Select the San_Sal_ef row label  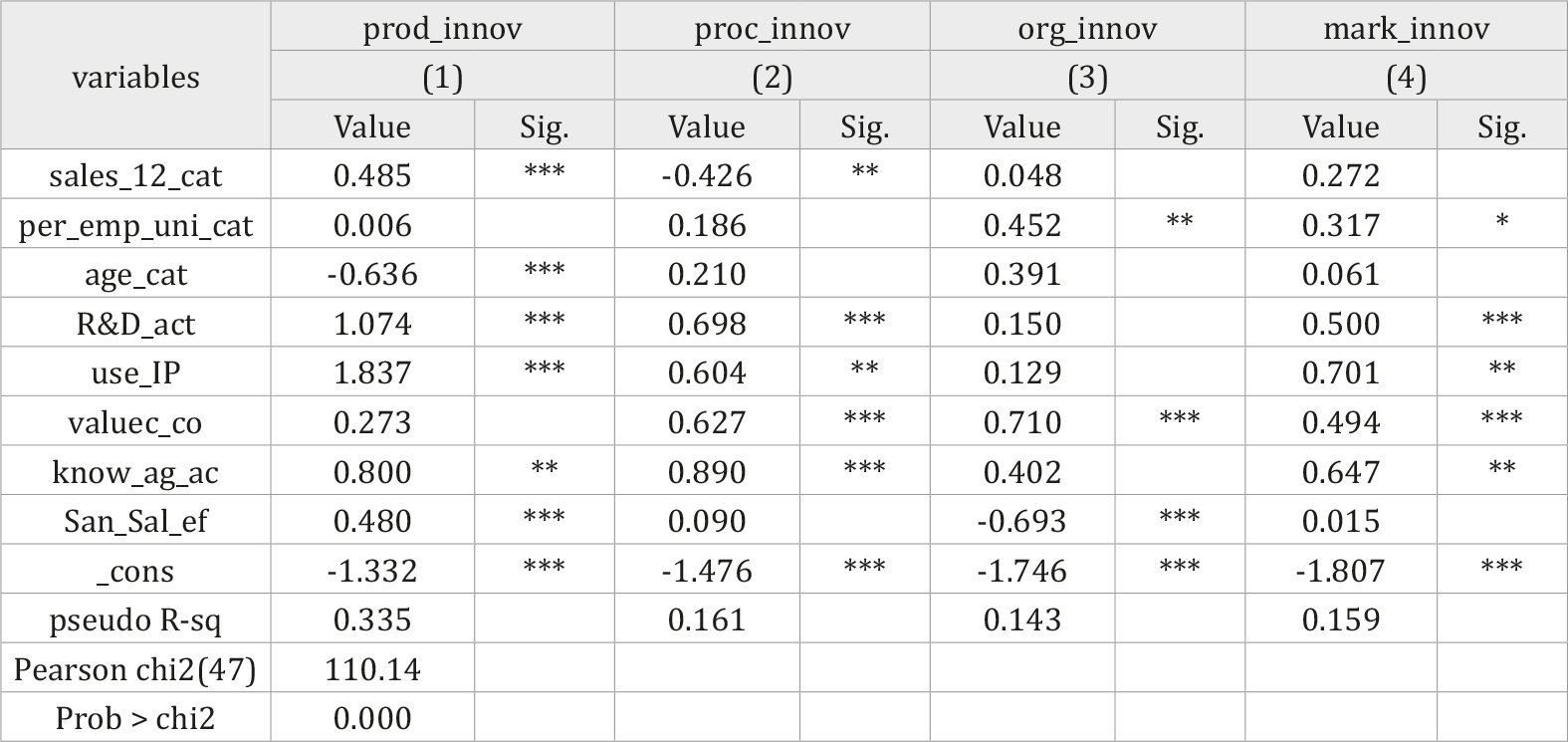coord(136,521)
